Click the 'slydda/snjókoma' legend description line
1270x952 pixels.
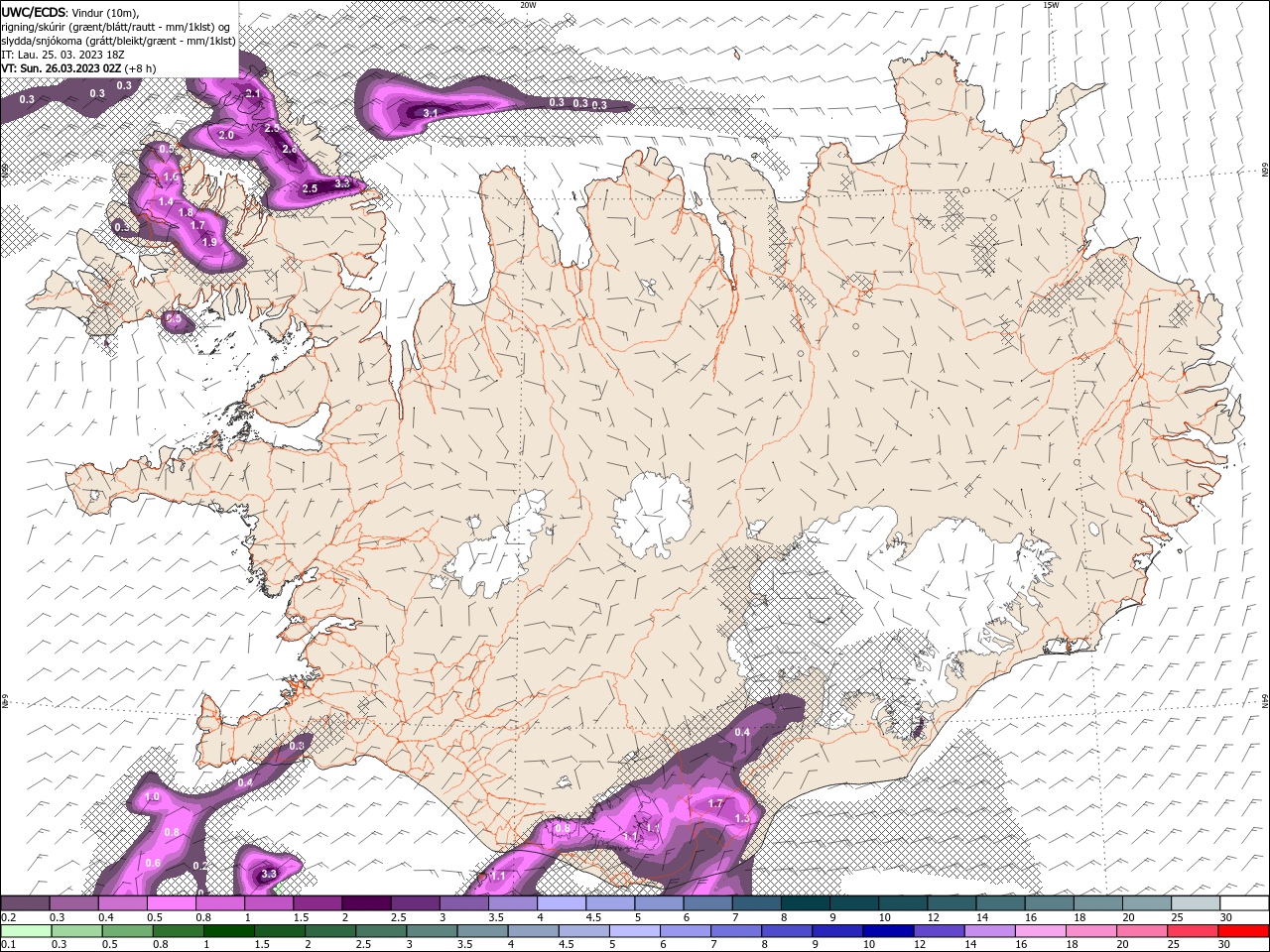pyautogui.click(x=119, y=41)
